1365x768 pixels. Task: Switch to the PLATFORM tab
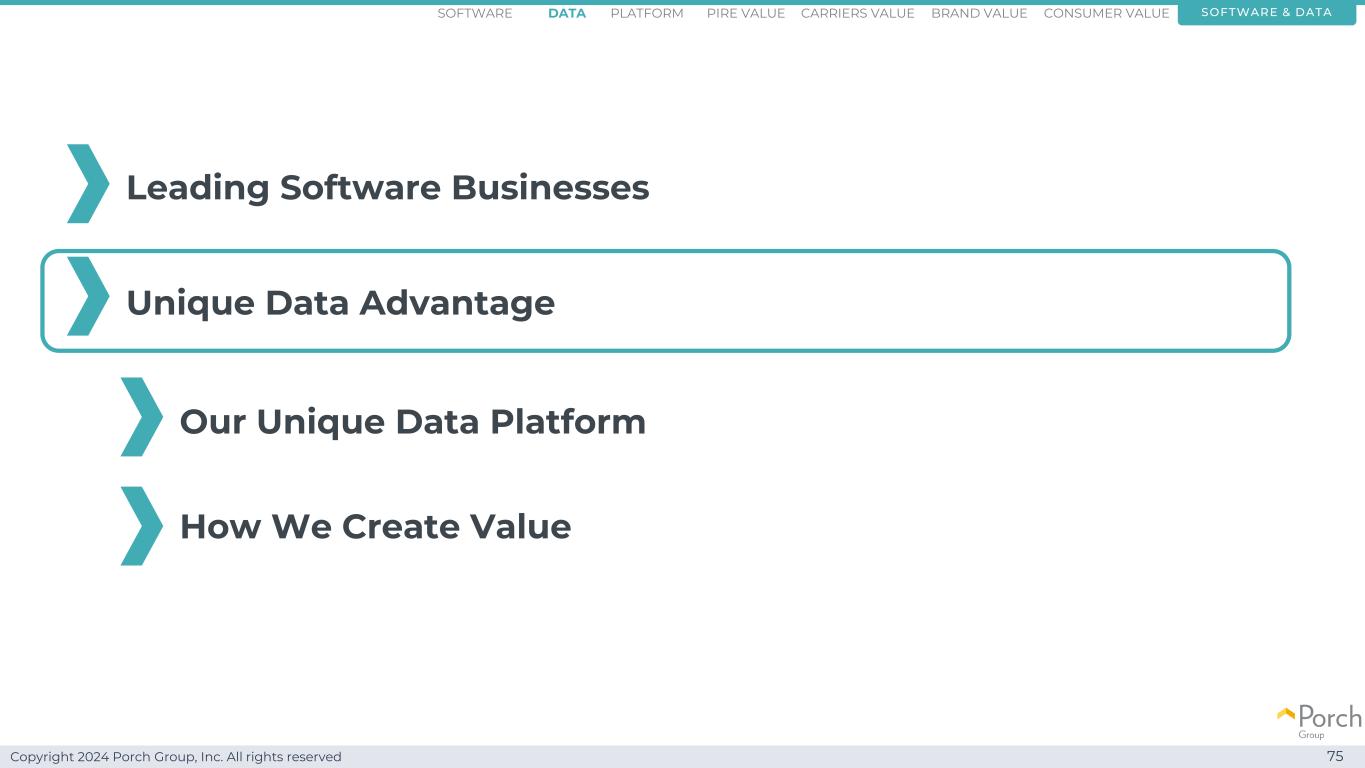(647, 13)
